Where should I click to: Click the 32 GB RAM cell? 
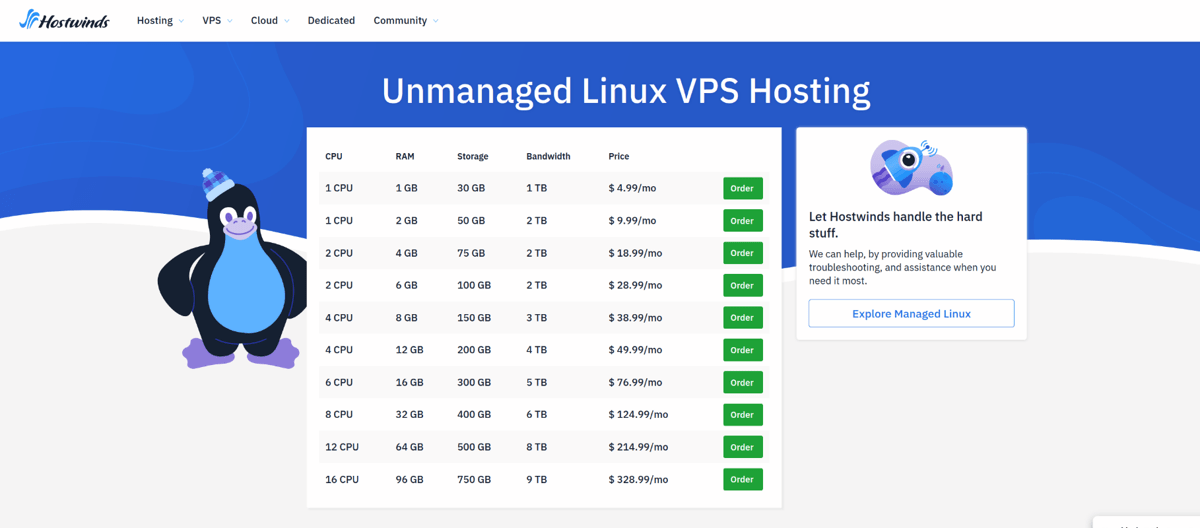(x=410, y=414)
